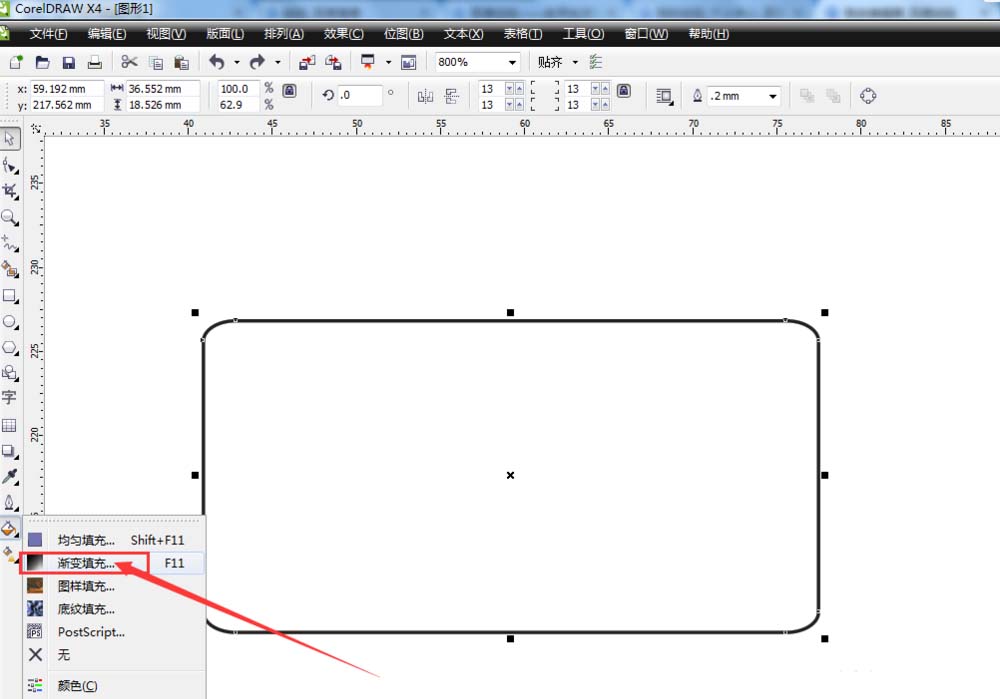This screenshot has height=699, width=1000.
Task: Open the 贴齐 snap dropdown
Action: click(x=575, y=62)
